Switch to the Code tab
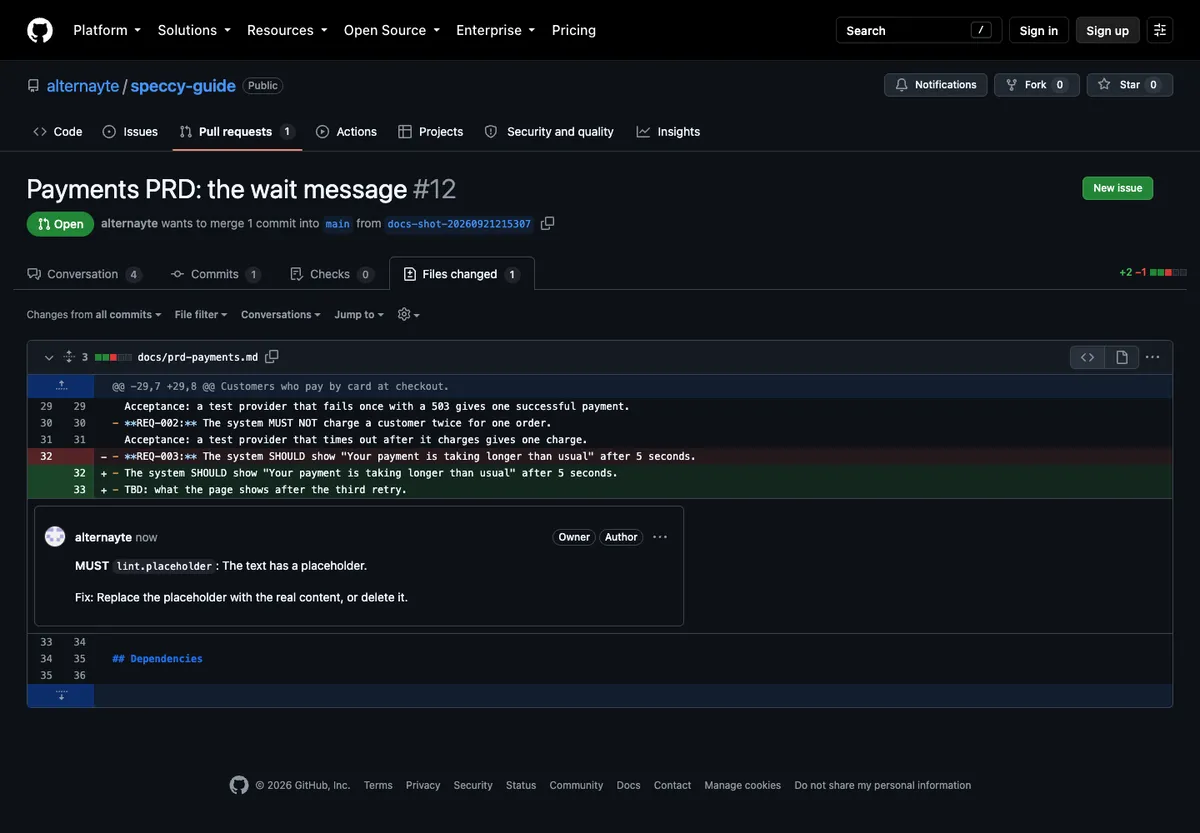This screenshot has height=833, width=1200. [58, 132]
